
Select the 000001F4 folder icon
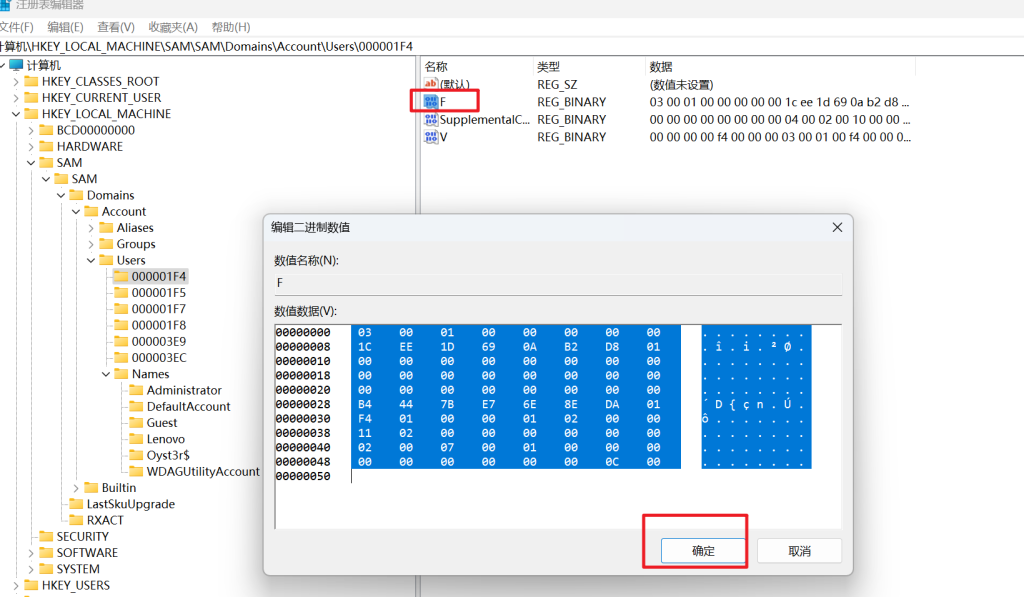click(x=121, y=276)
